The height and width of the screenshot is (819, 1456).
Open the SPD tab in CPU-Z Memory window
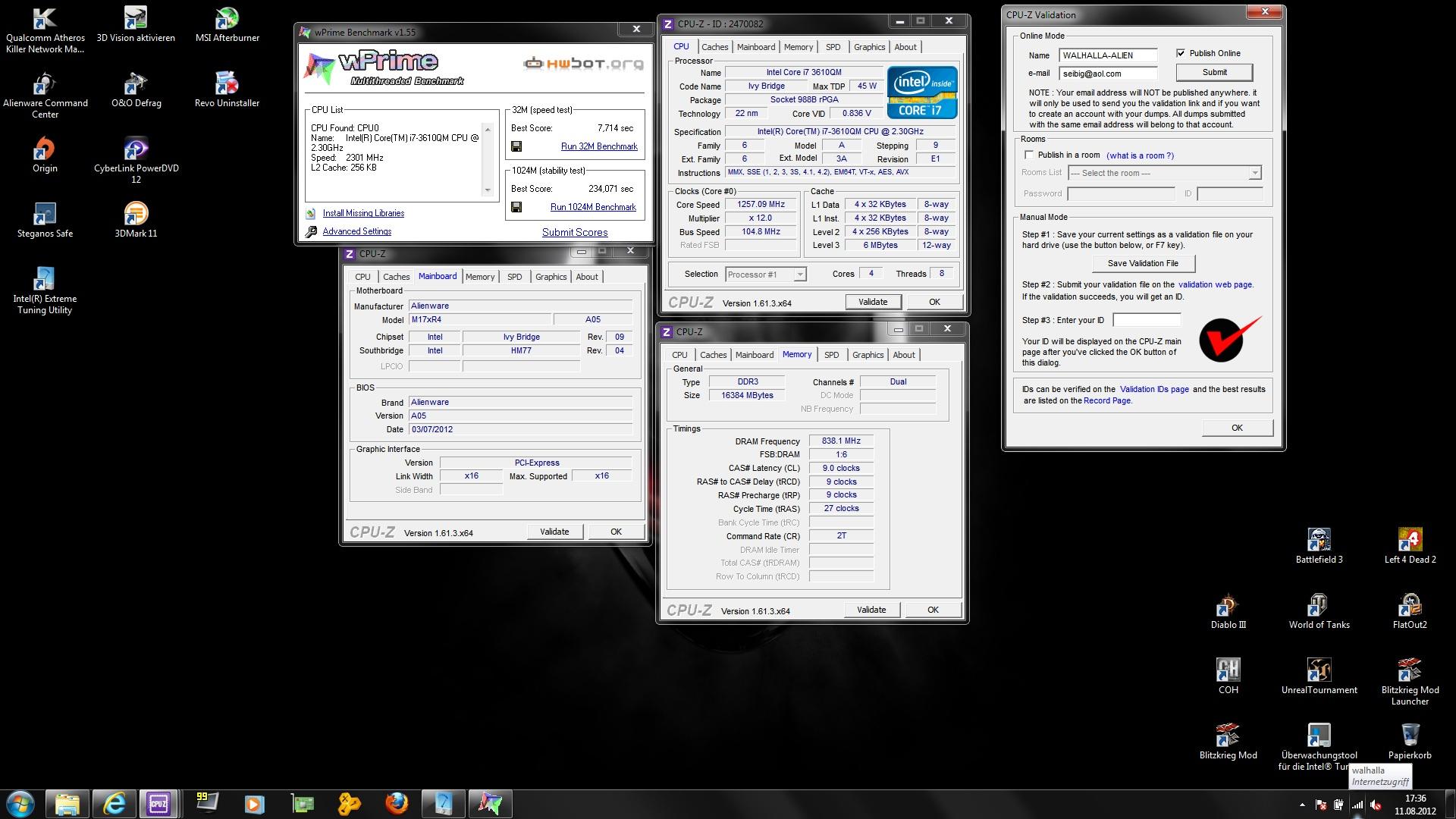[x=832, y=355]
